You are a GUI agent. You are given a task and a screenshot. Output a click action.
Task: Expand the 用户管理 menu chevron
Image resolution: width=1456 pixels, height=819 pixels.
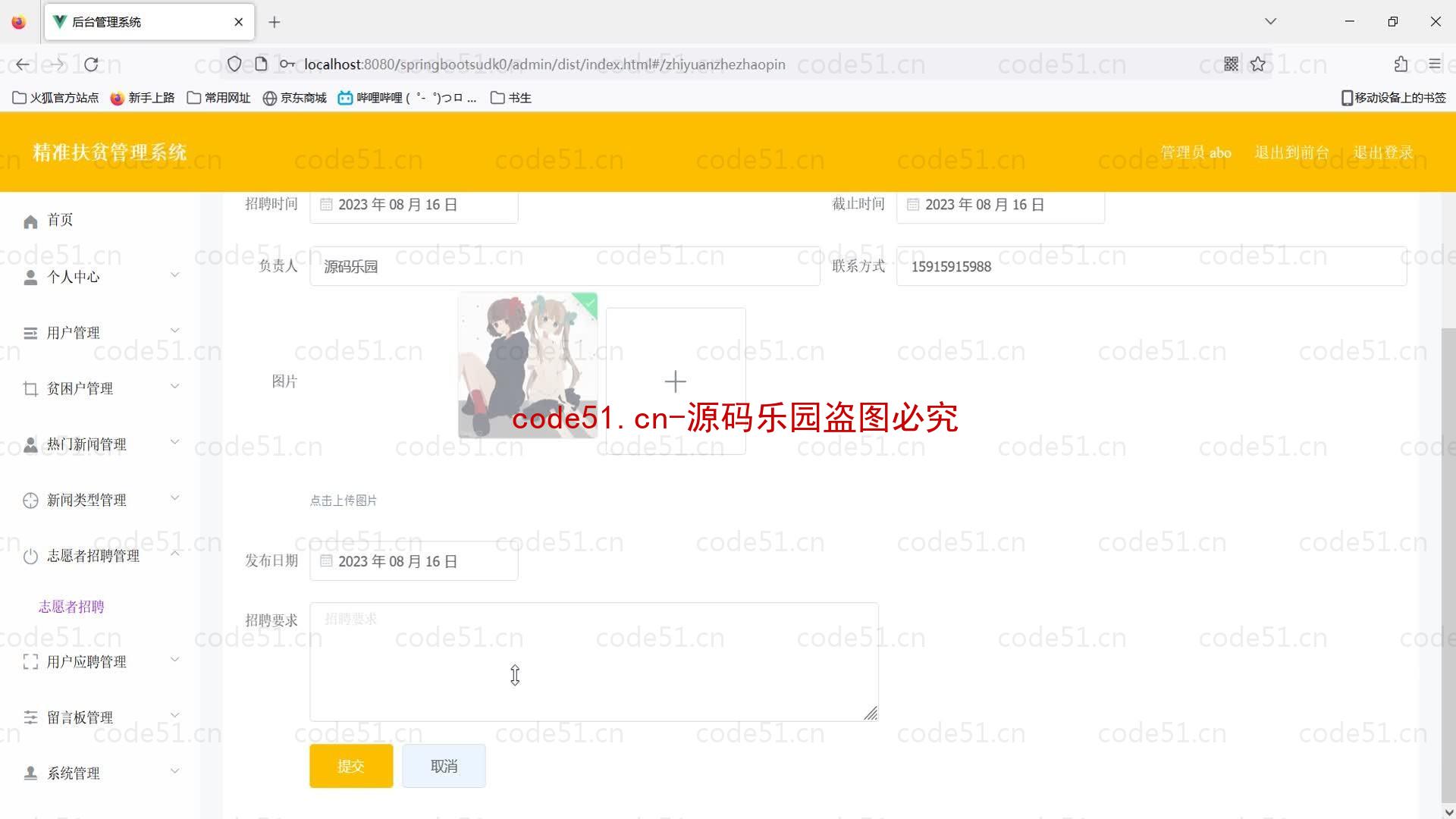174,331
